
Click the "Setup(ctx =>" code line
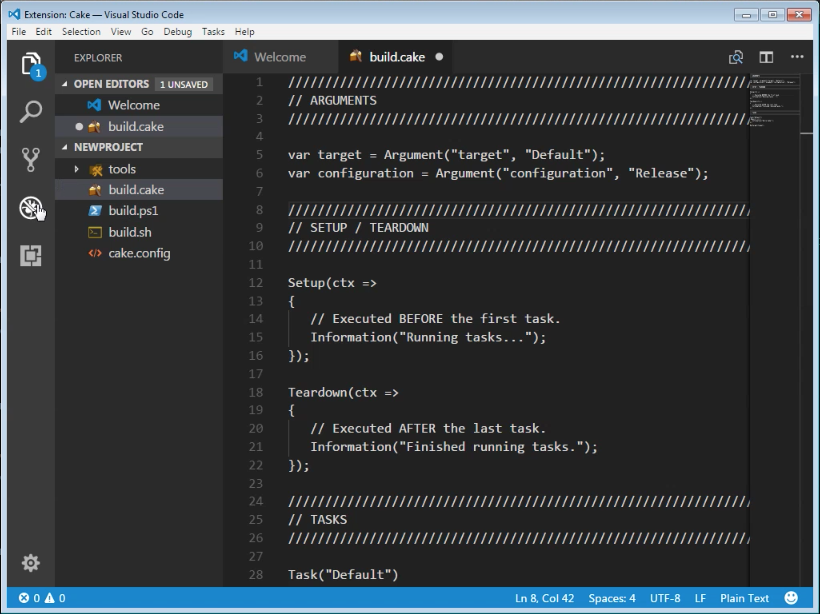pyautogui.click(x=332, y=283)
